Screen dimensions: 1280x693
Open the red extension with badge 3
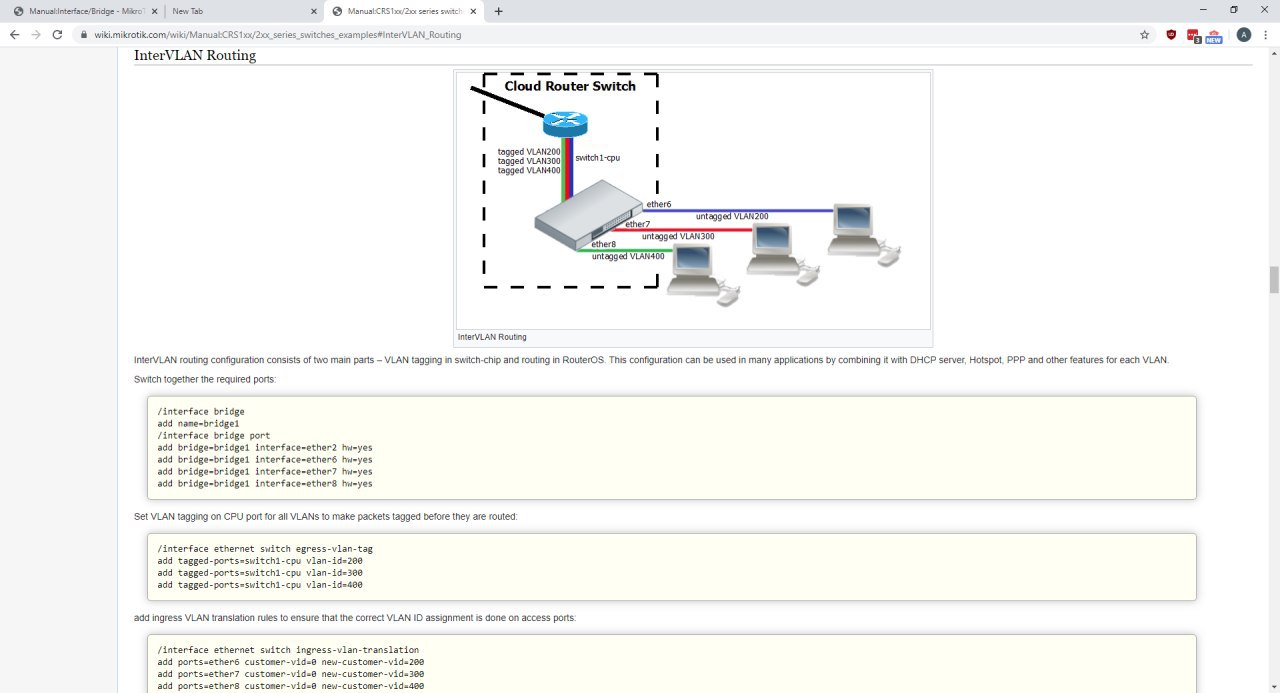pos(1193,35)
